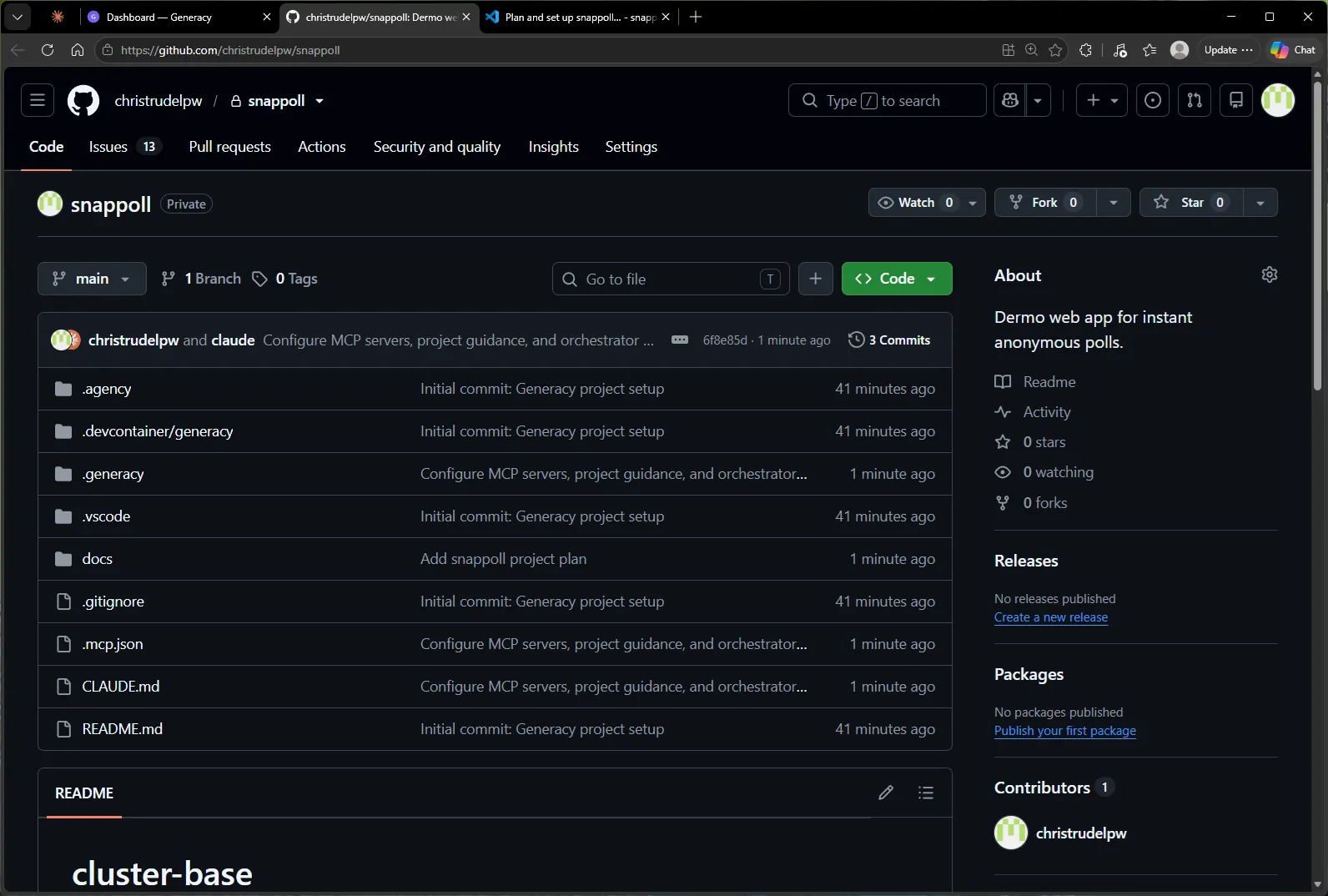Switch to the Dashboard — Generacy browser tab
The image size is (1328, 896).
[179, 17]
